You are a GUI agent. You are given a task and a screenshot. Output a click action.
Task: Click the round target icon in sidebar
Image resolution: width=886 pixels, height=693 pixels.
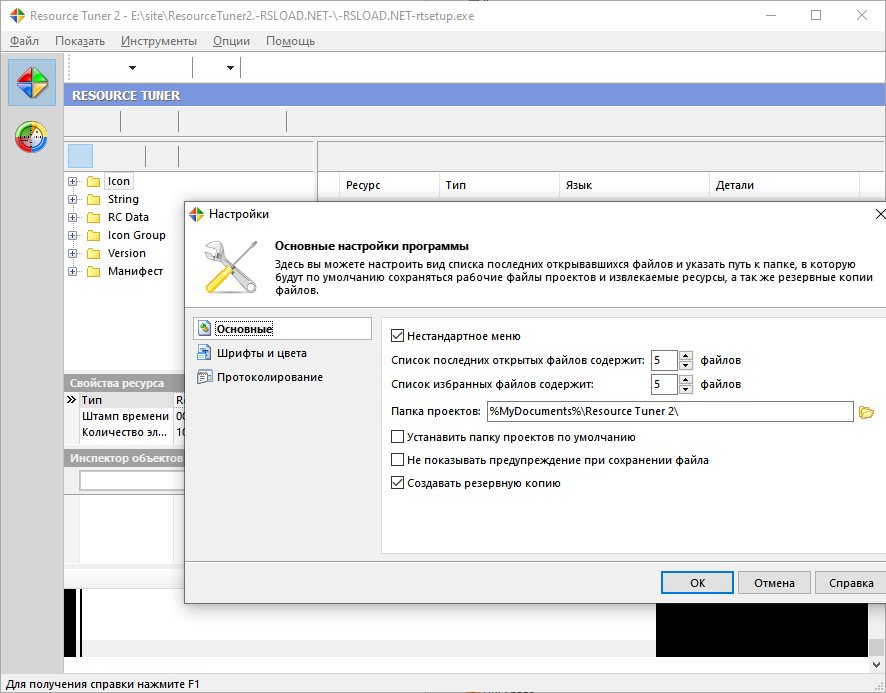pyautogui.click(x=32, y=137)
